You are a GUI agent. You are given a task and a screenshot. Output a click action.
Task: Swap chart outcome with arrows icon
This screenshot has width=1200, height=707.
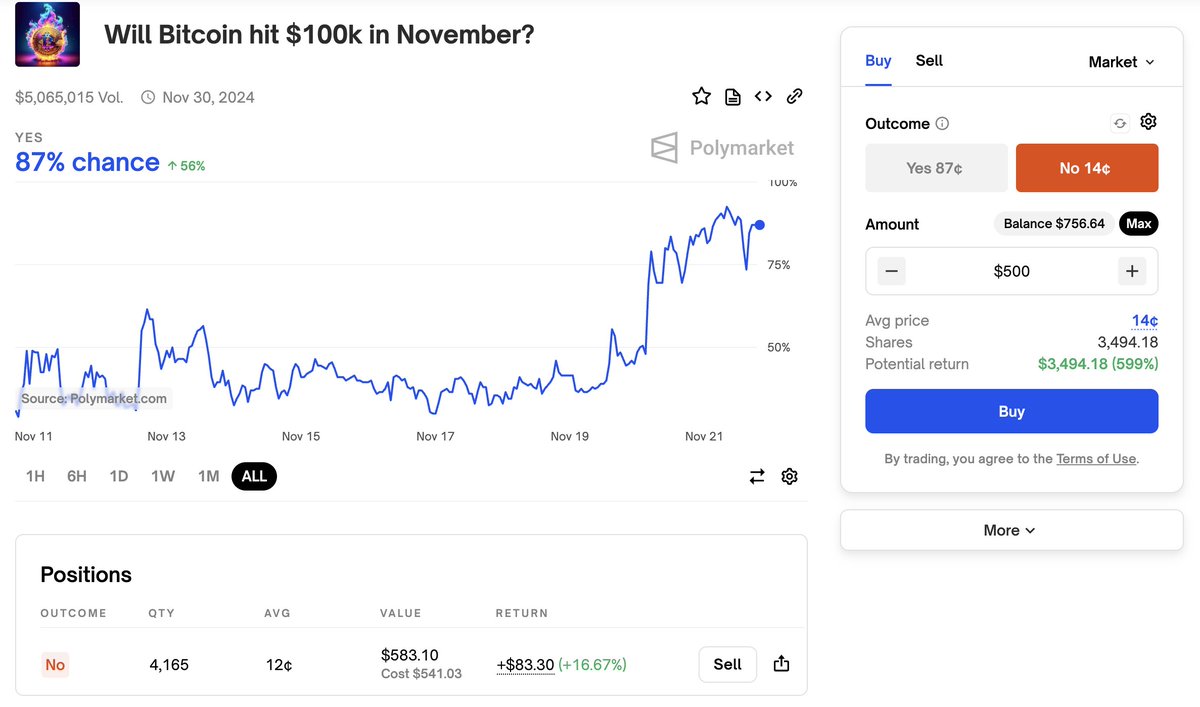pyautogui.click(x=757, y=476)
